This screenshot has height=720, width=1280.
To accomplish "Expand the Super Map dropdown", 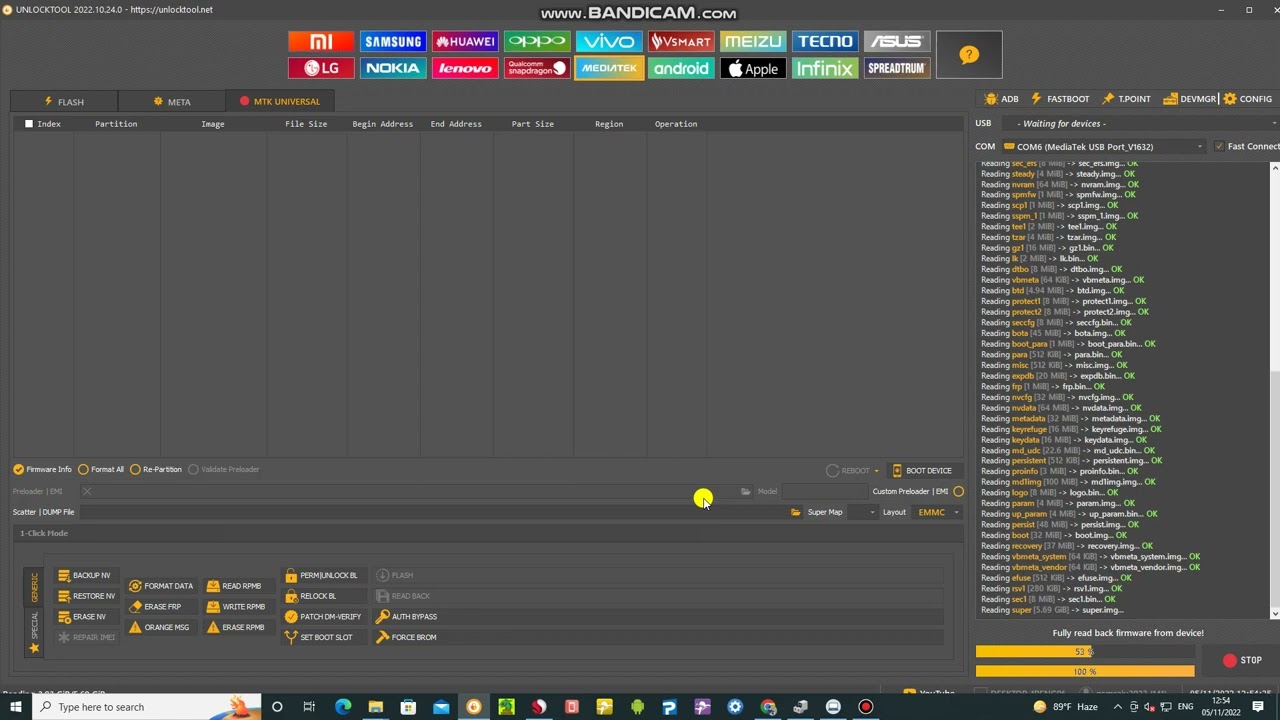I will (872, 512).
